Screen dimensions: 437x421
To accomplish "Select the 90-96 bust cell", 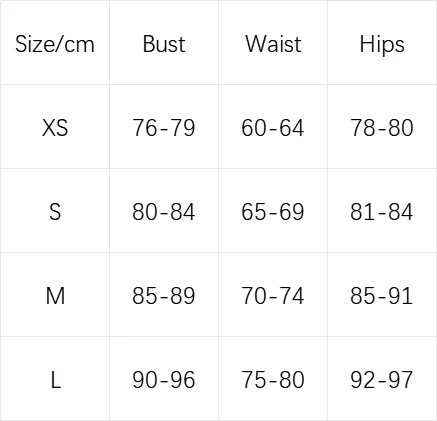I will coord(164,380).
